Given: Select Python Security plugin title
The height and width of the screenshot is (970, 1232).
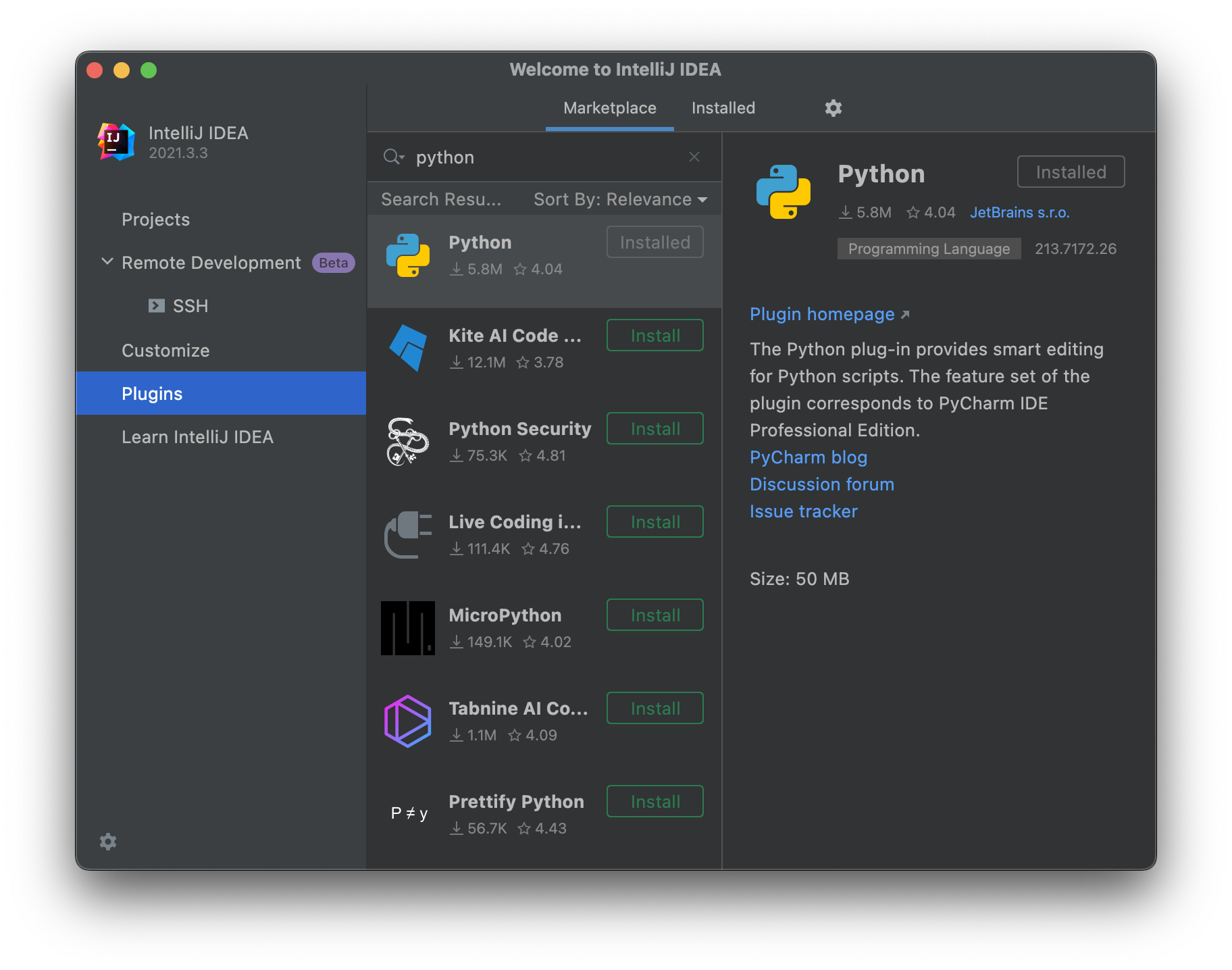Looking at the screenshot, I should (x=520, y=429).
